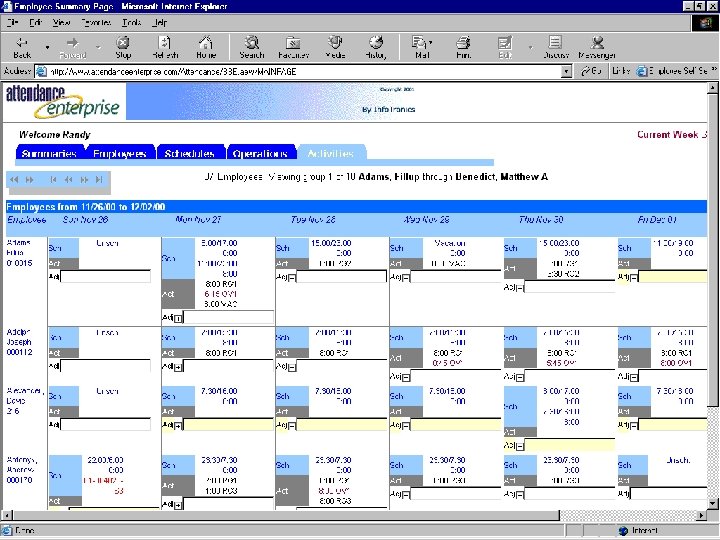The width and height of the screenshot is (720, 540).
Task: Reload page using the Refresh icon
Action: pos(165,48)
